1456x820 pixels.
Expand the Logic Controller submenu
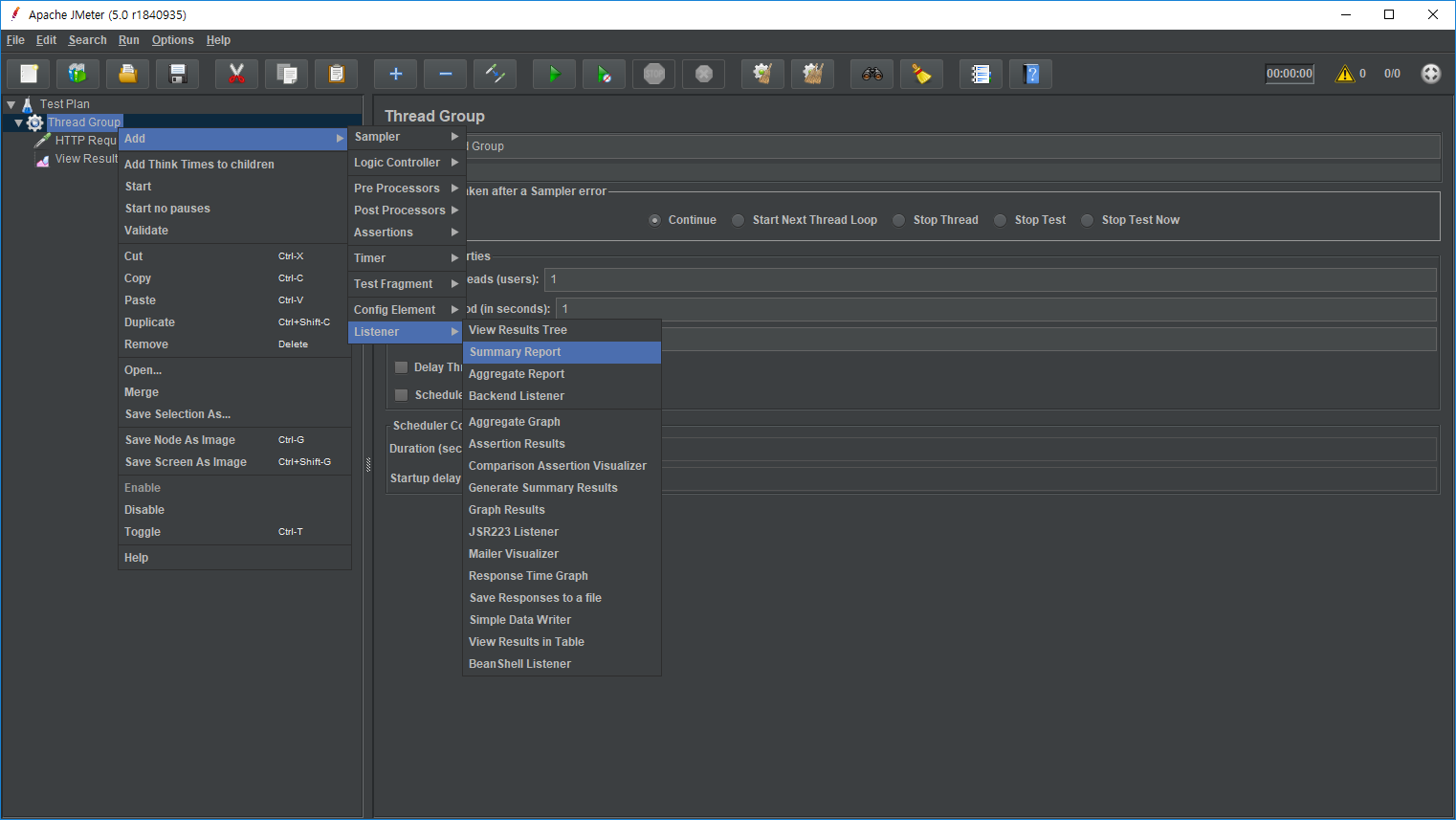click(407, 163)
